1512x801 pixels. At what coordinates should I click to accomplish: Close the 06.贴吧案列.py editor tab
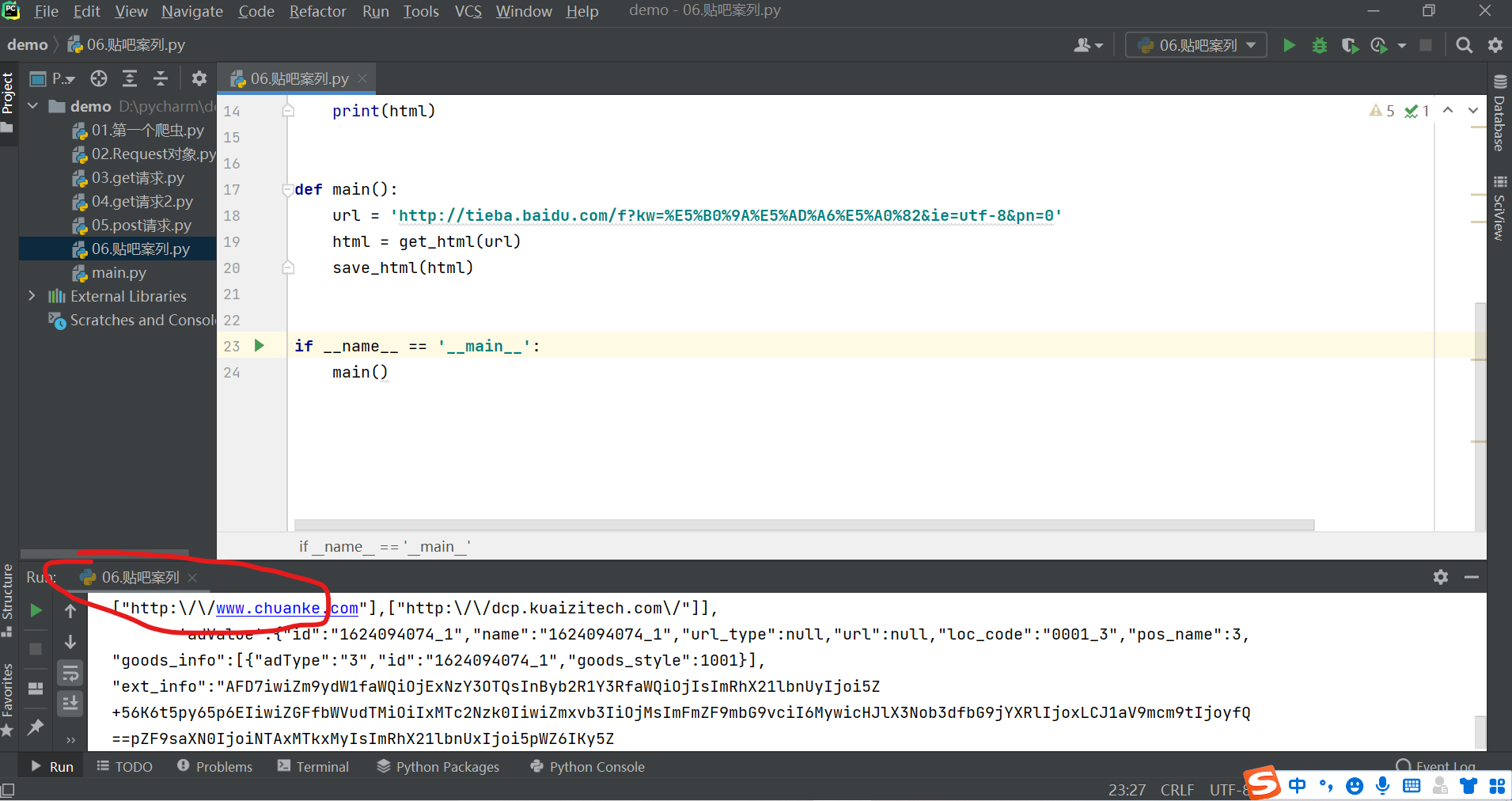tap(362, 78)
